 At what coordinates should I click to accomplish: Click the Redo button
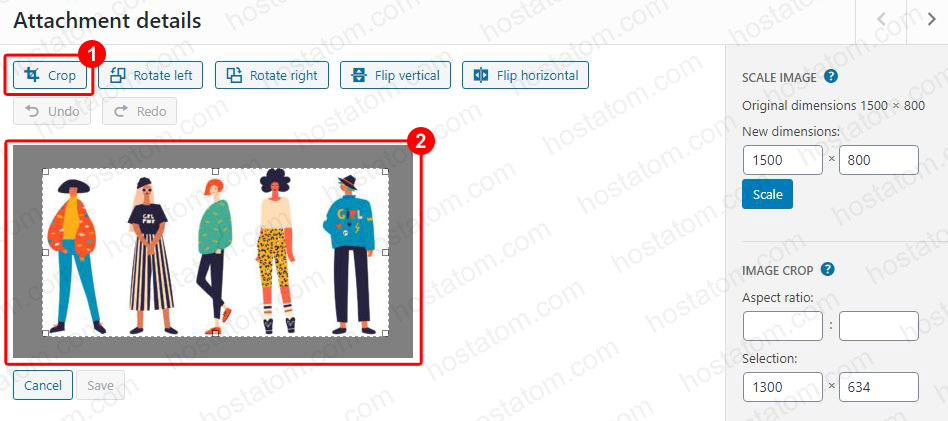point(140,111)
